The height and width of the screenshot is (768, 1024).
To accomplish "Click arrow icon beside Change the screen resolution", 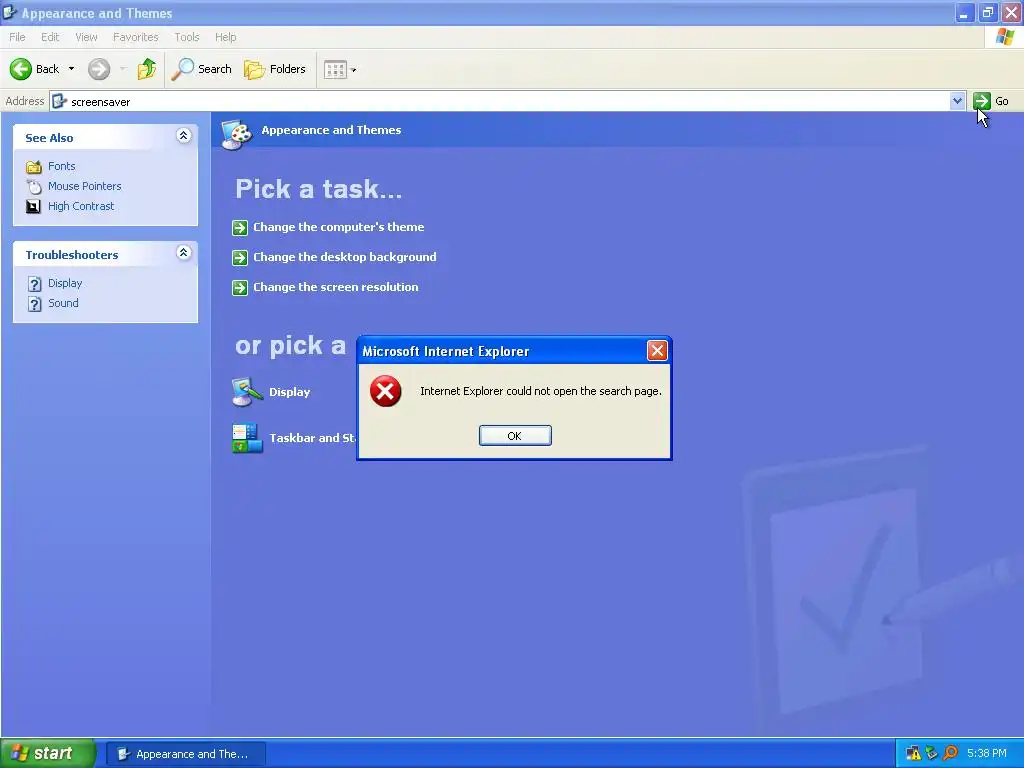I will point(240,287).
